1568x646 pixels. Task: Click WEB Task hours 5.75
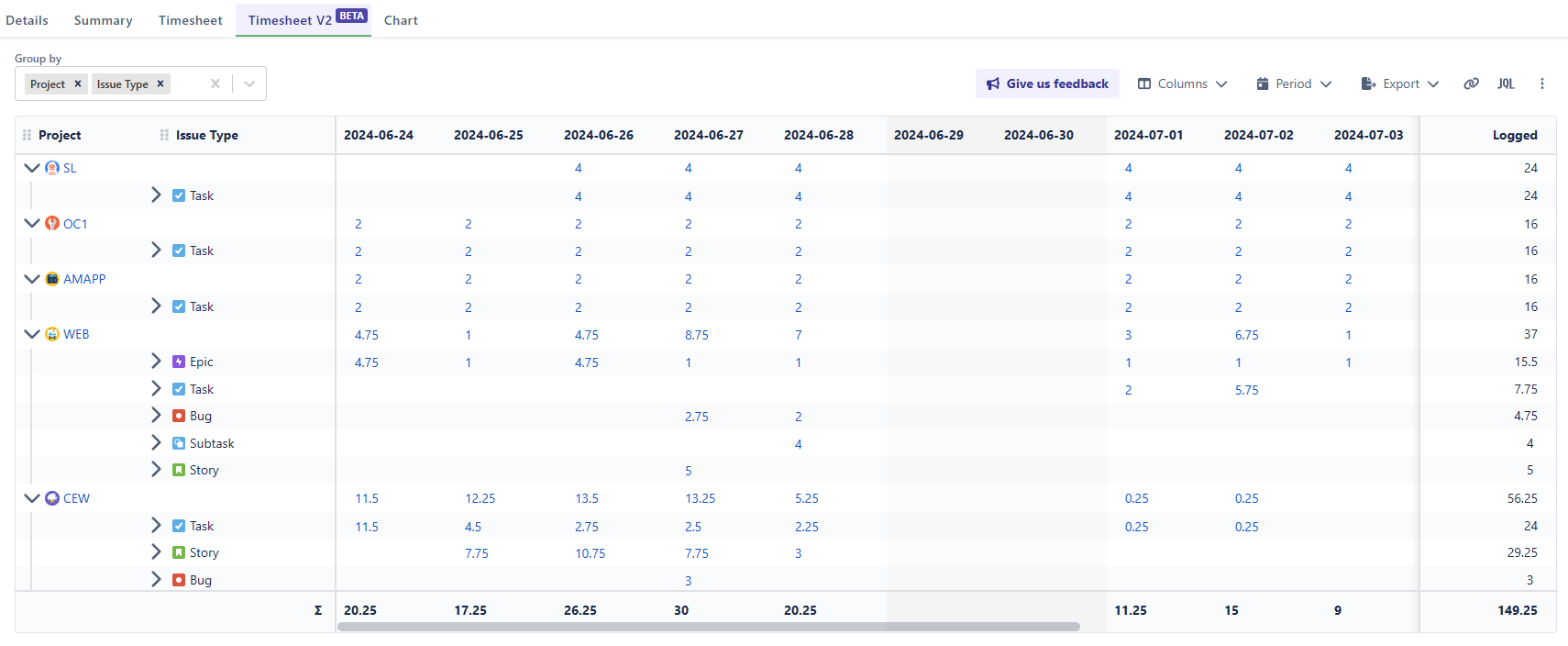[x=1247, y=390]
